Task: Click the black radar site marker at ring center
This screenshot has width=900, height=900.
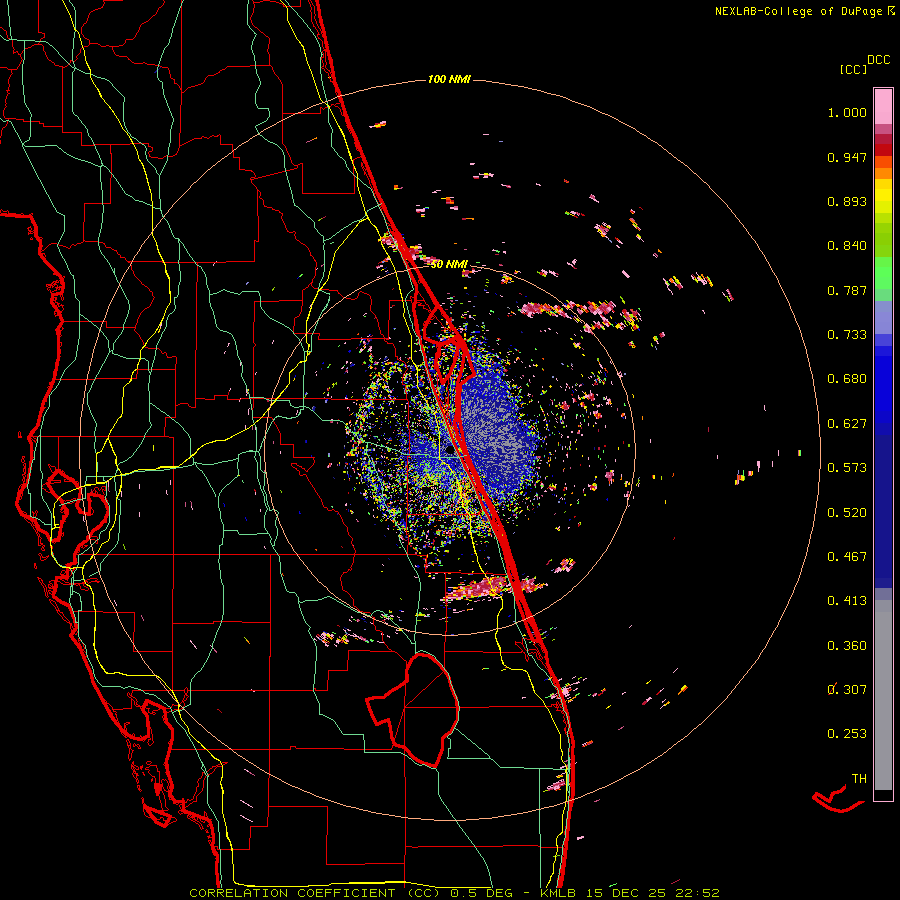Action: [449, 450]
